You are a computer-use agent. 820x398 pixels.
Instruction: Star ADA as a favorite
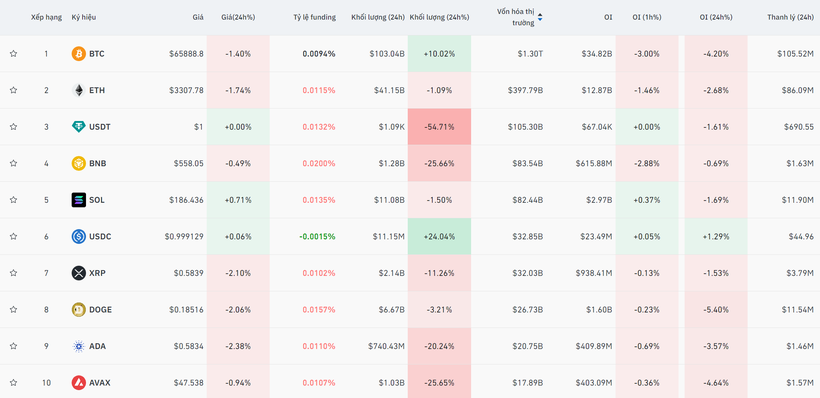tap(14, 346)
